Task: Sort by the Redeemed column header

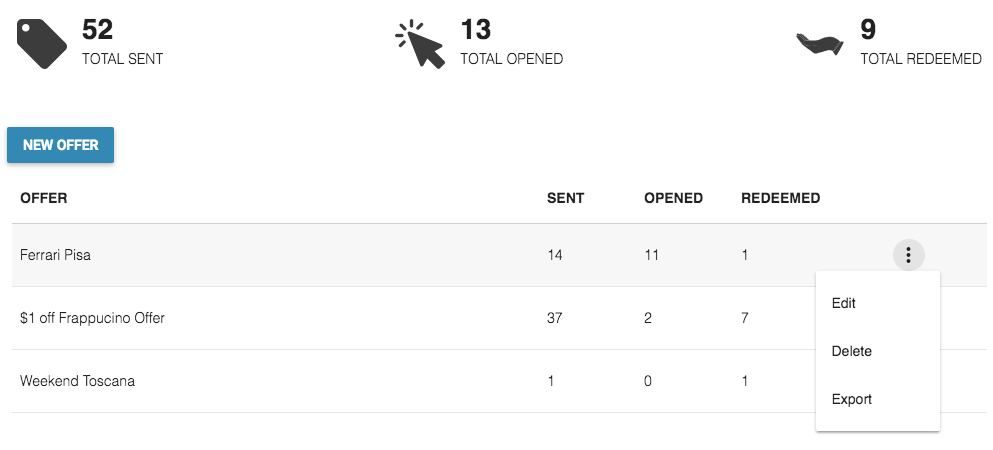Action: [780, 198]
